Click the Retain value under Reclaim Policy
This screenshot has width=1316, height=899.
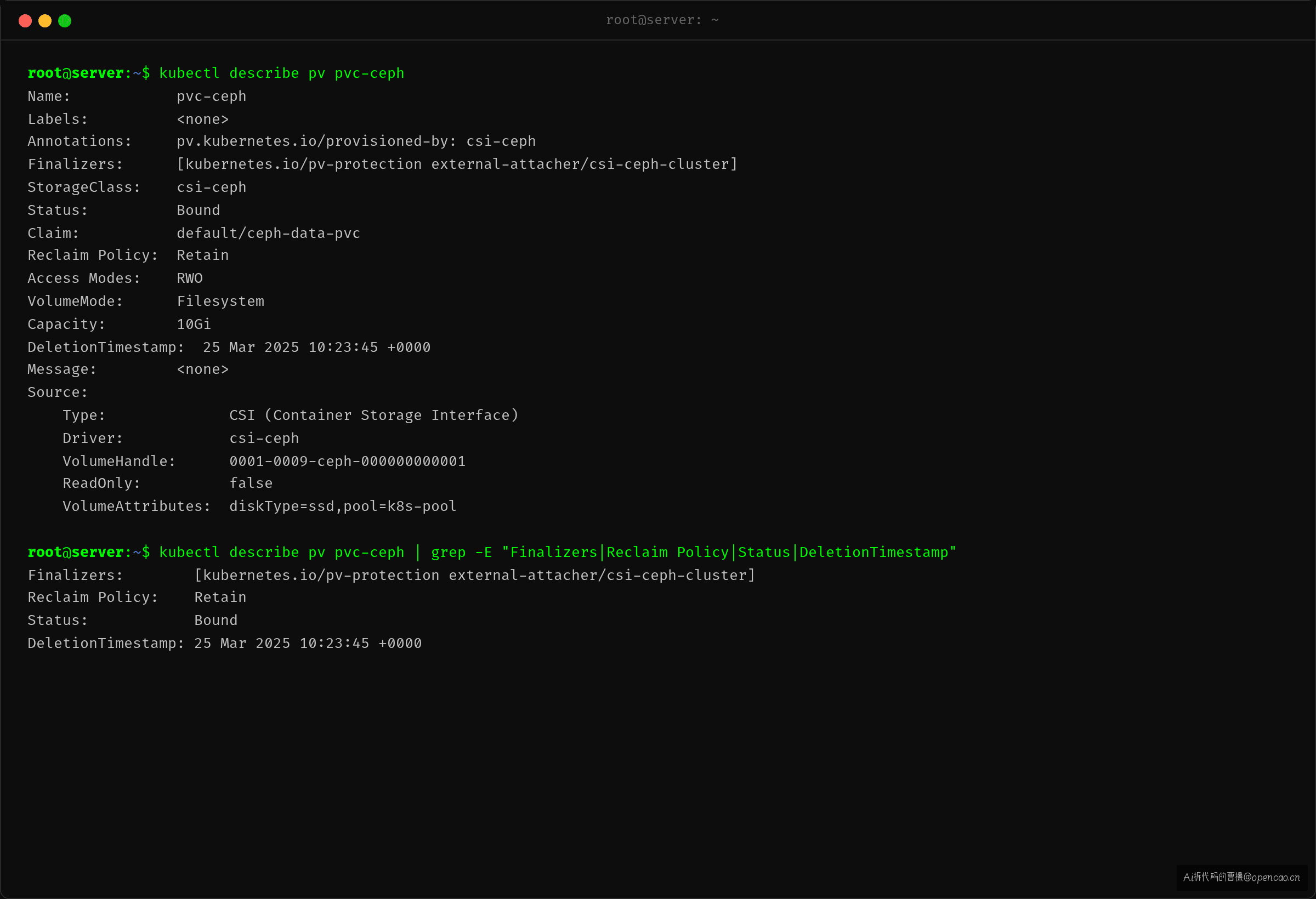[203, 255]
